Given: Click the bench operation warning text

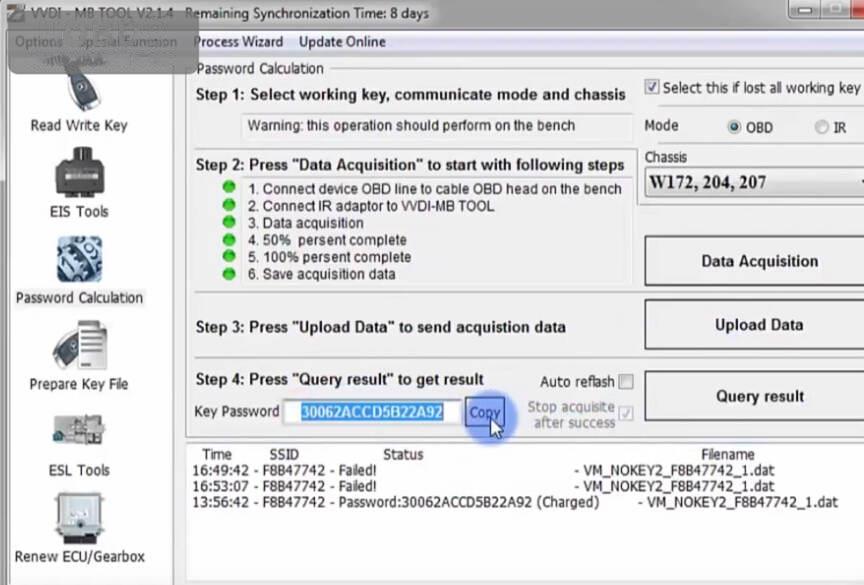Looking at the screenshot, I should [411, 126].
